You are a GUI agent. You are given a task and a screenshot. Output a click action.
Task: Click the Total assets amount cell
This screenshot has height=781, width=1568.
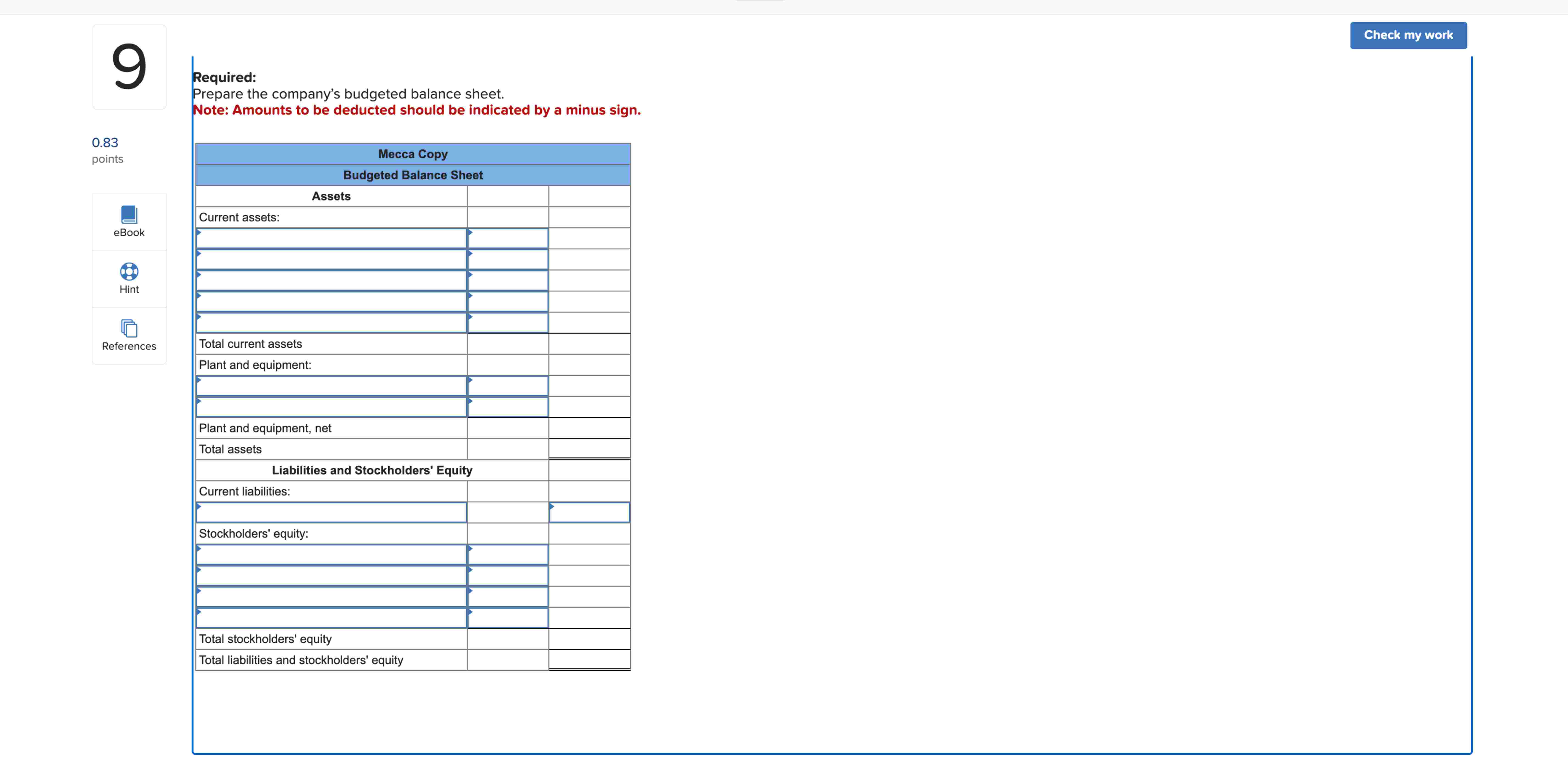589,449
